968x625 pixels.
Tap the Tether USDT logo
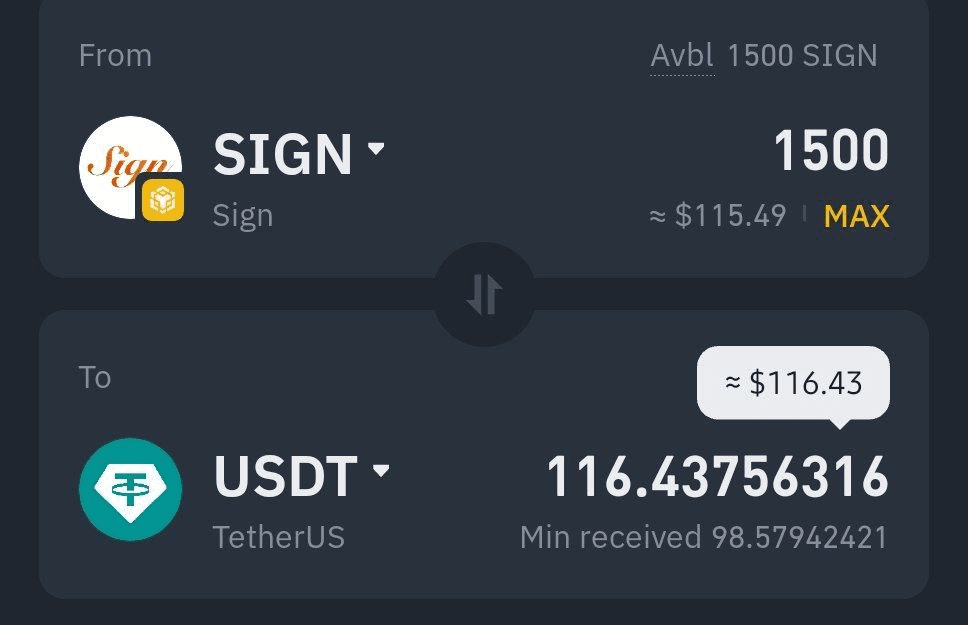click(130, 489)
